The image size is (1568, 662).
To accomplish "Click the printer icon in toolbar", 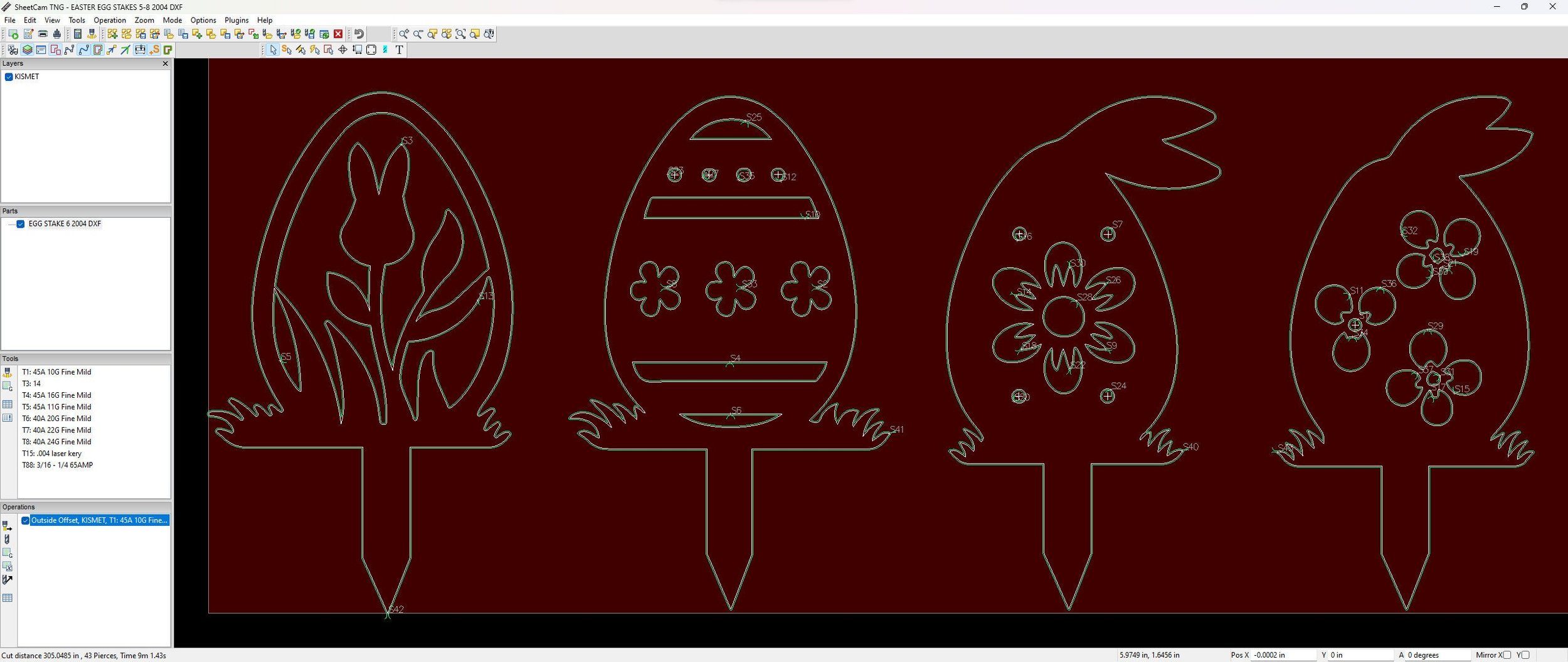I will pyautogui.click(x=43, y=34).
